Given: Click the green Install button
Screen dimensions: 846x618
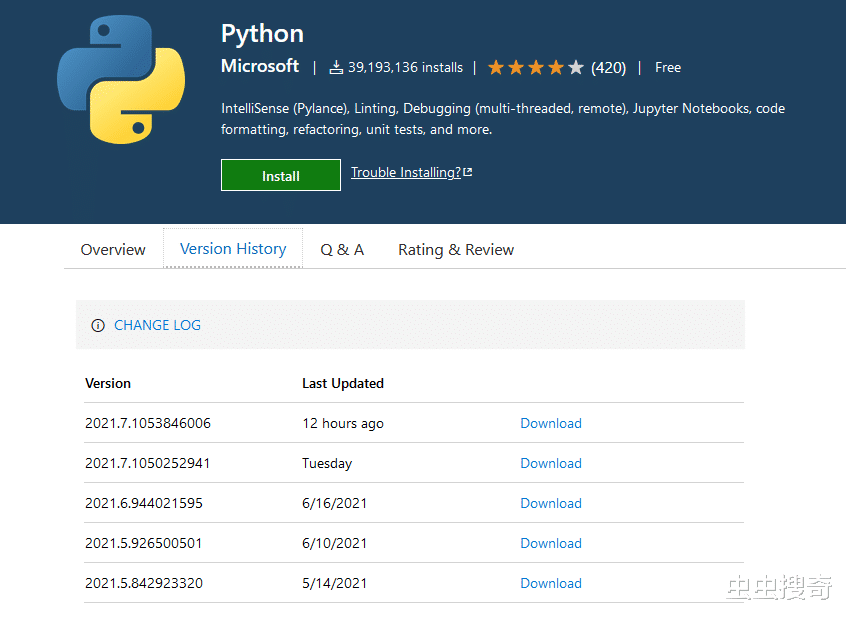Looking at the screenshot, I should point(281,175).
